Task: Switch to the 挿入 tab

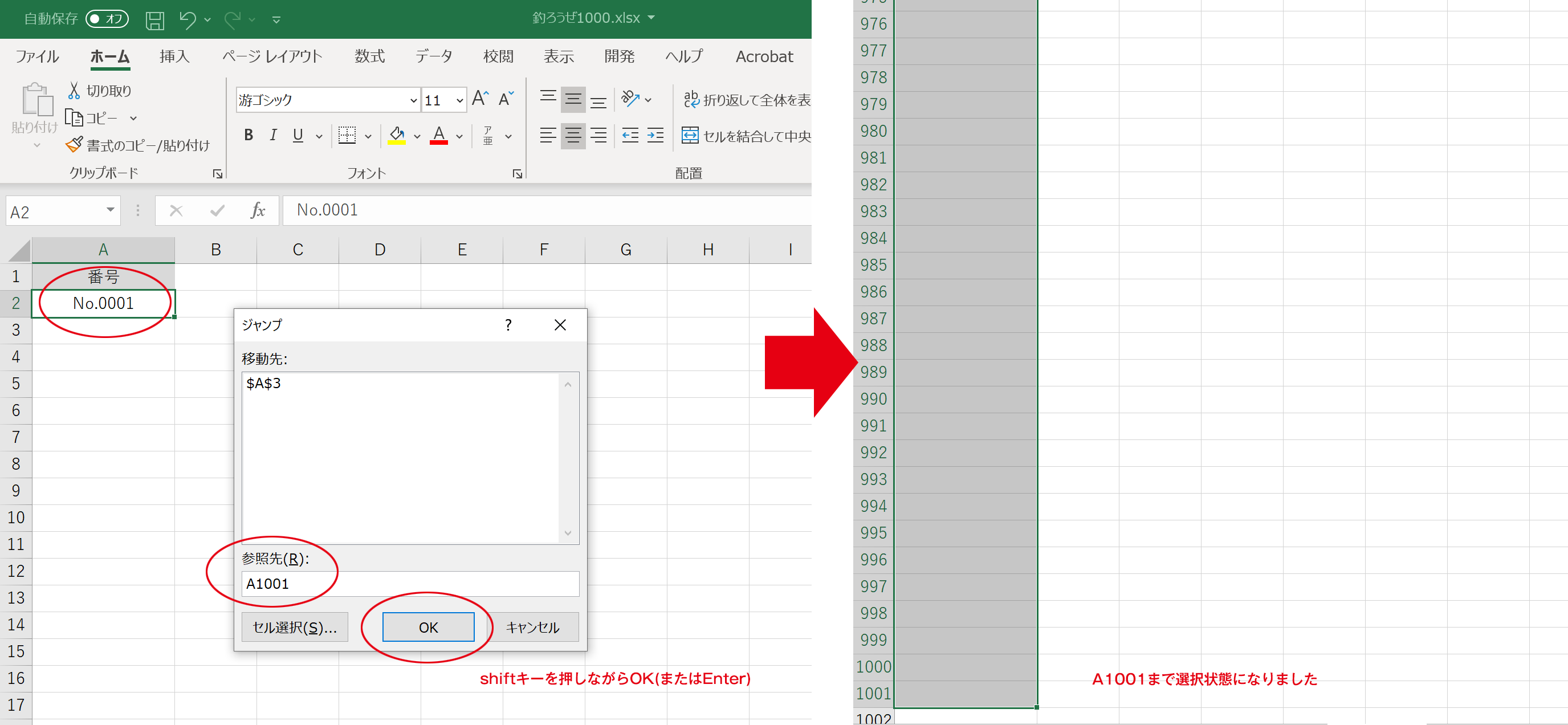Action: pyautogui.click(x=174, y=56)
